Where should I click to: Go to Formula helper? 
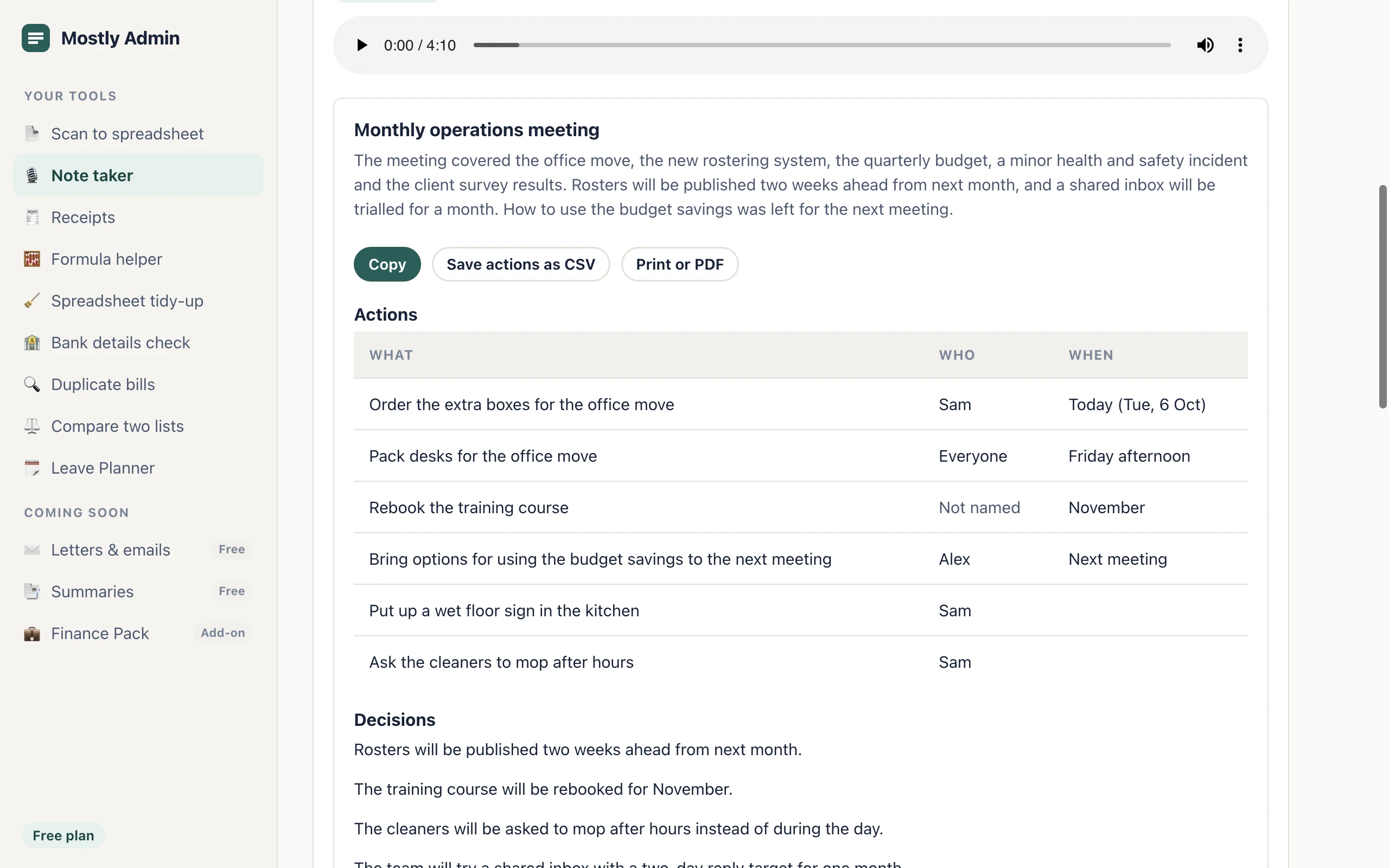tap(138, 259)
